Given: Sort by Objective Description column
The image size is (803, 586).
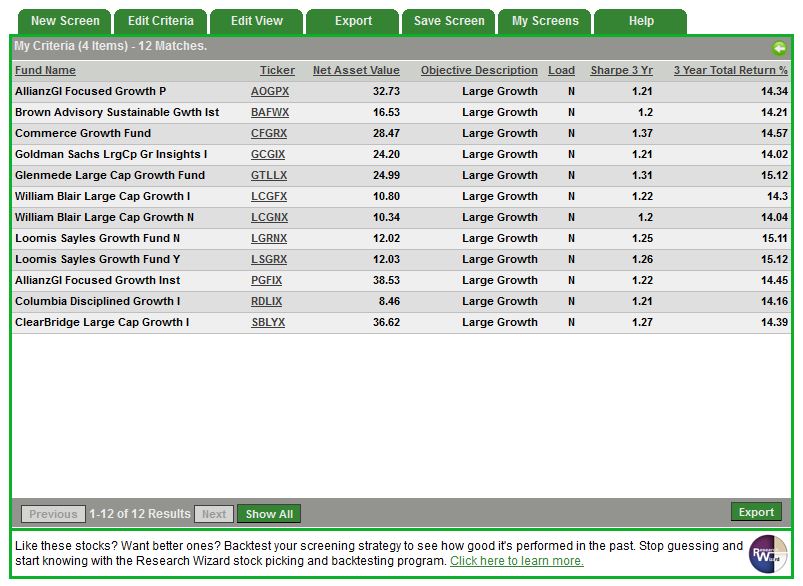Looking at the screenshot, I should click(479, 70).
